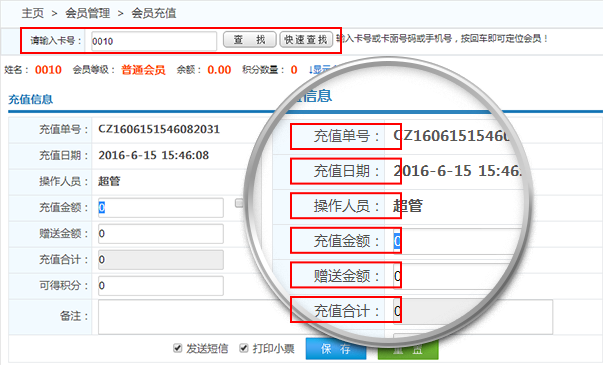Click the 充值合计 total field

click(x=161, y=260)
